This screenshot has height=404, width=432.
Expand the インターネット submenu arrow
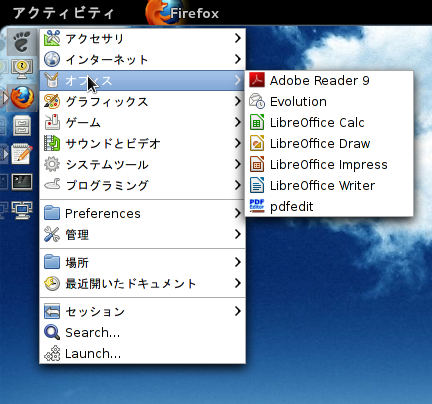(237, 59)
